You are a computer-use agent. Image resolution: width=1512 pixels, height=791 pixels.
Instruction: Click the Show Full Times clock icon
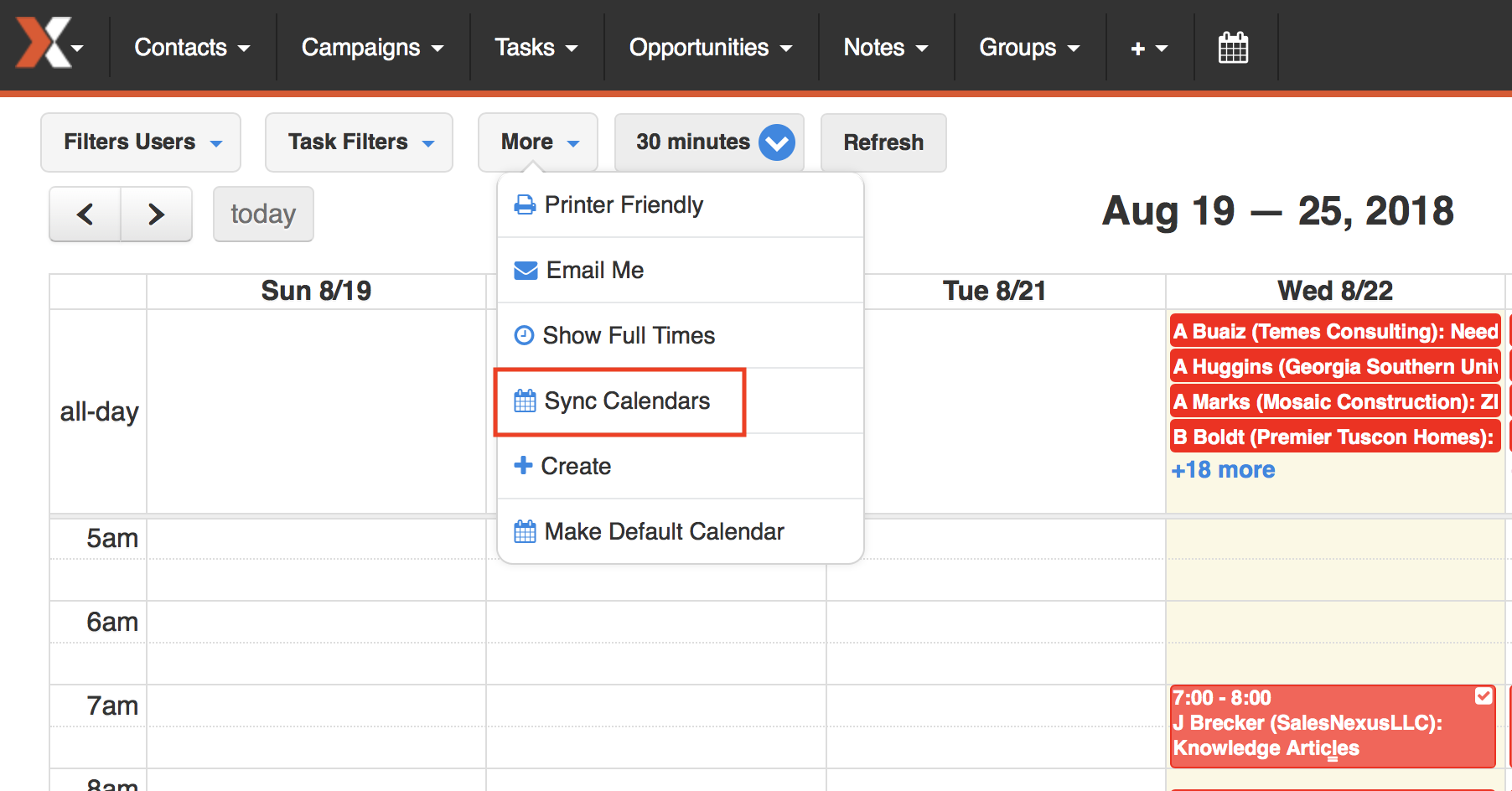coord(524,335)
